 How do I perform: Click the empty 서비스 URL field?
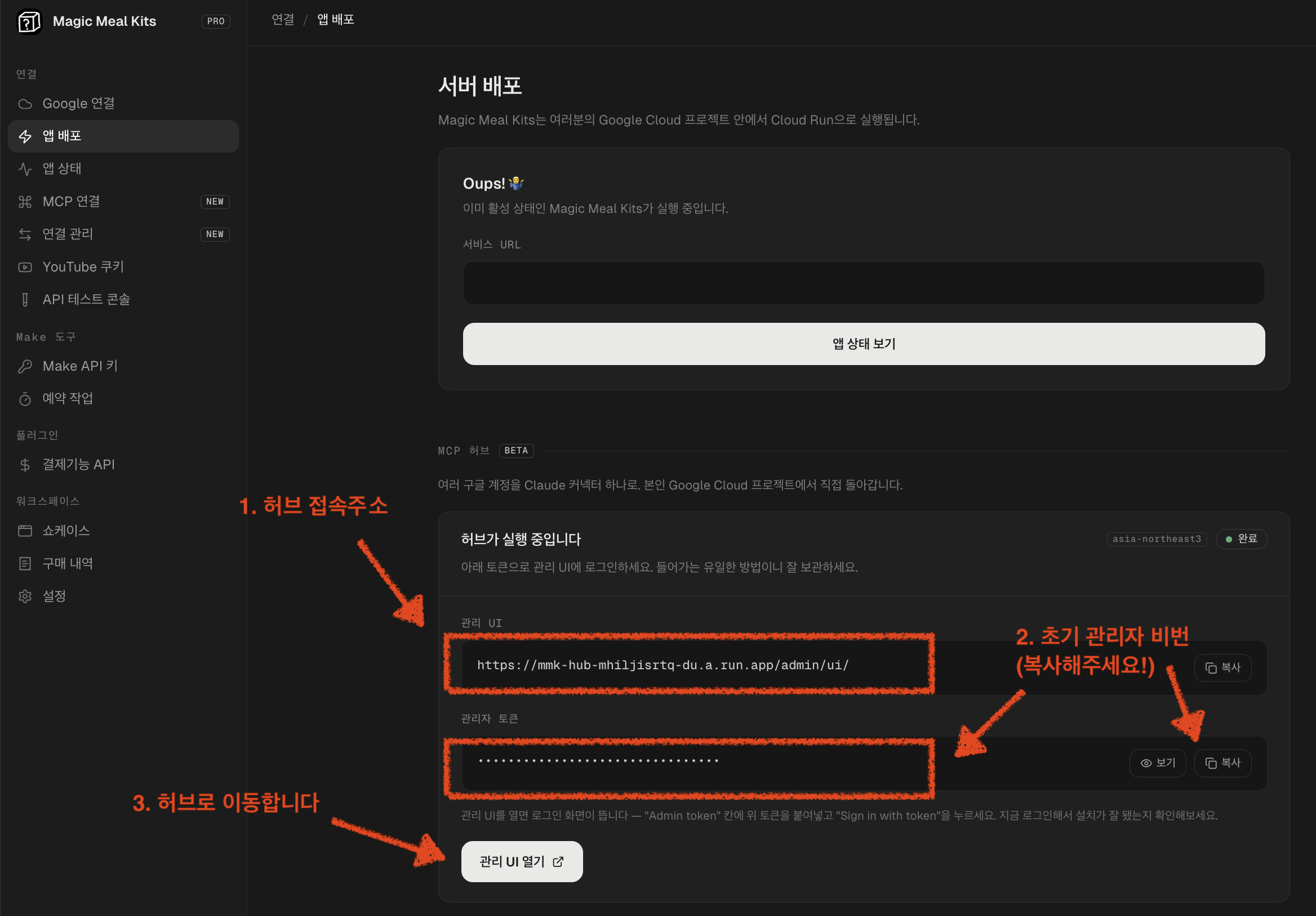click(x=864, y=283)
